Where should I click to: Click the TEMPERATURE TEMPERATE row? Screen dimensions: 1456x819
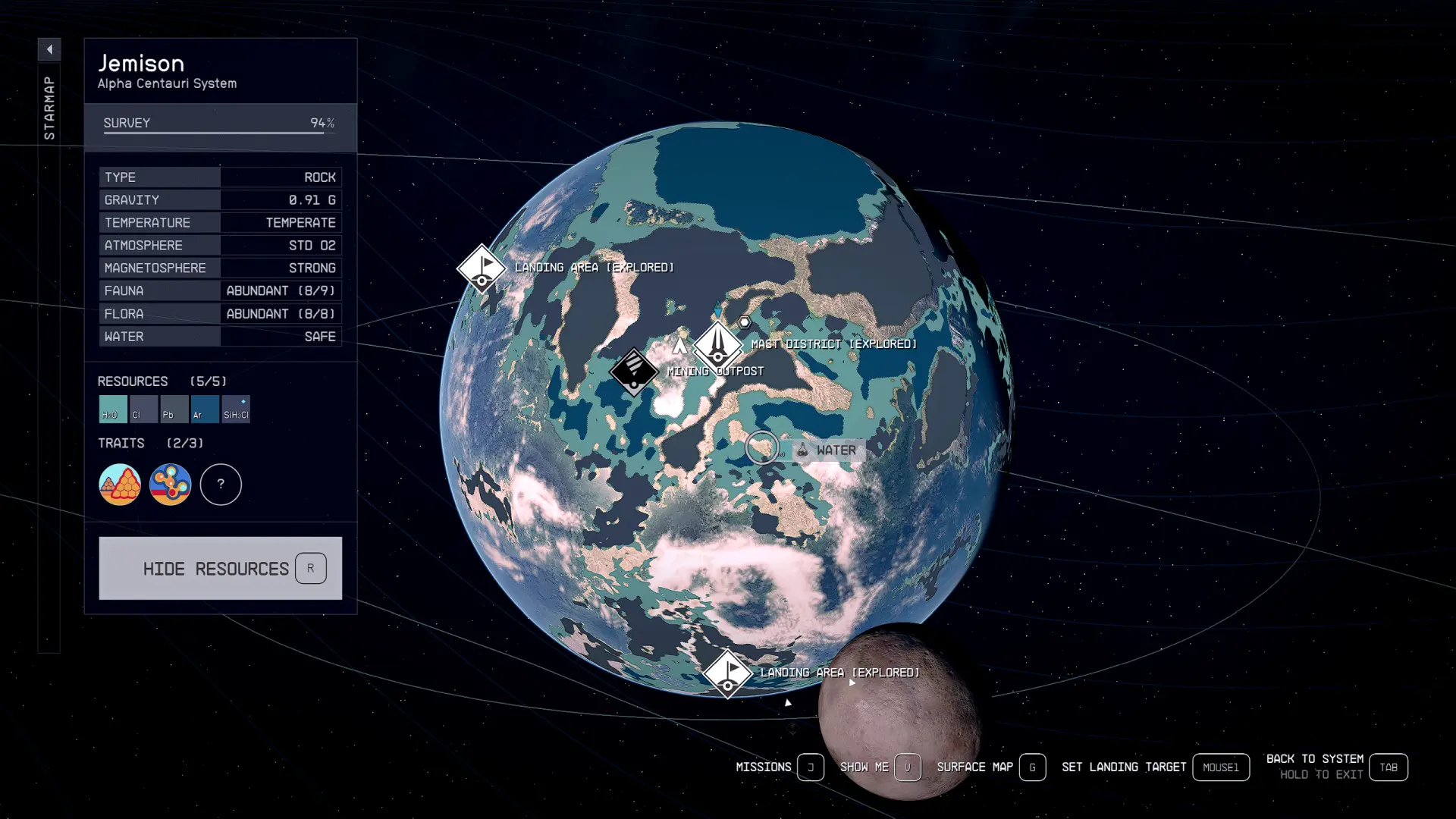pos(220,223)
